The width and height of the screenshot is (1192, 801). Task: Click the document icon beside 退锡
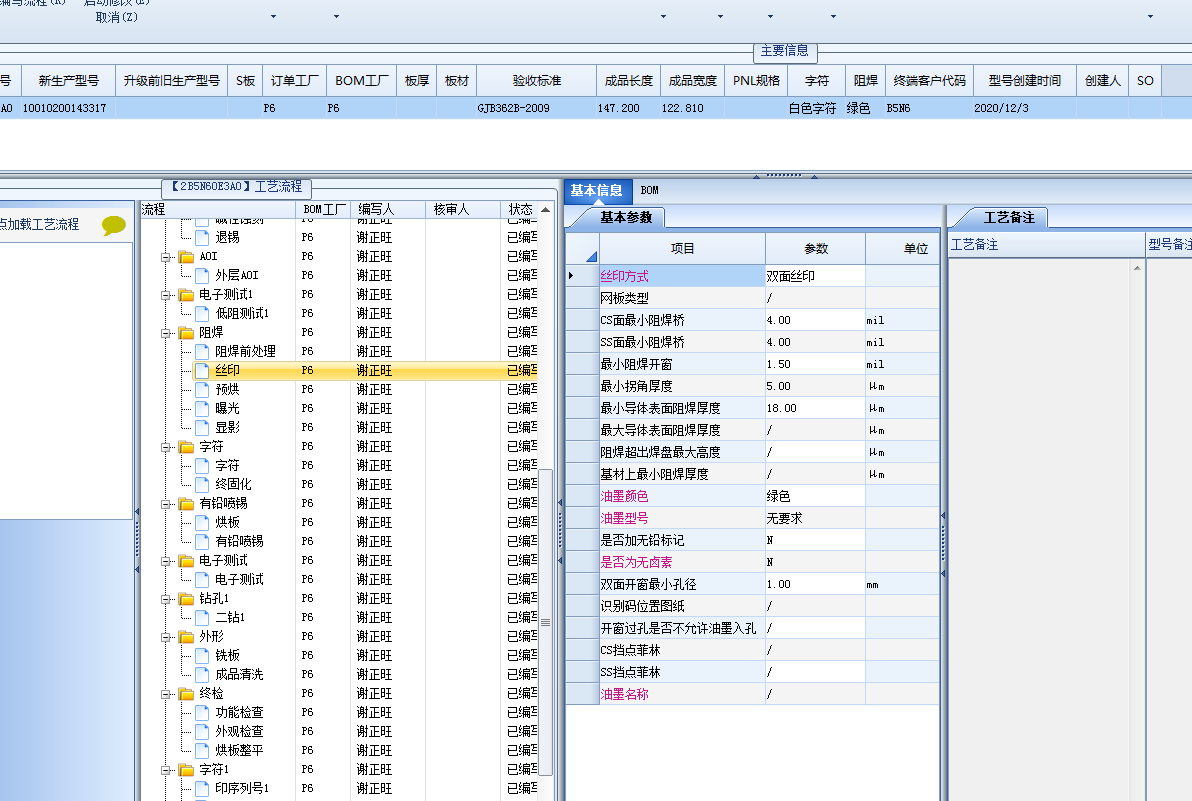coord(202,237)
